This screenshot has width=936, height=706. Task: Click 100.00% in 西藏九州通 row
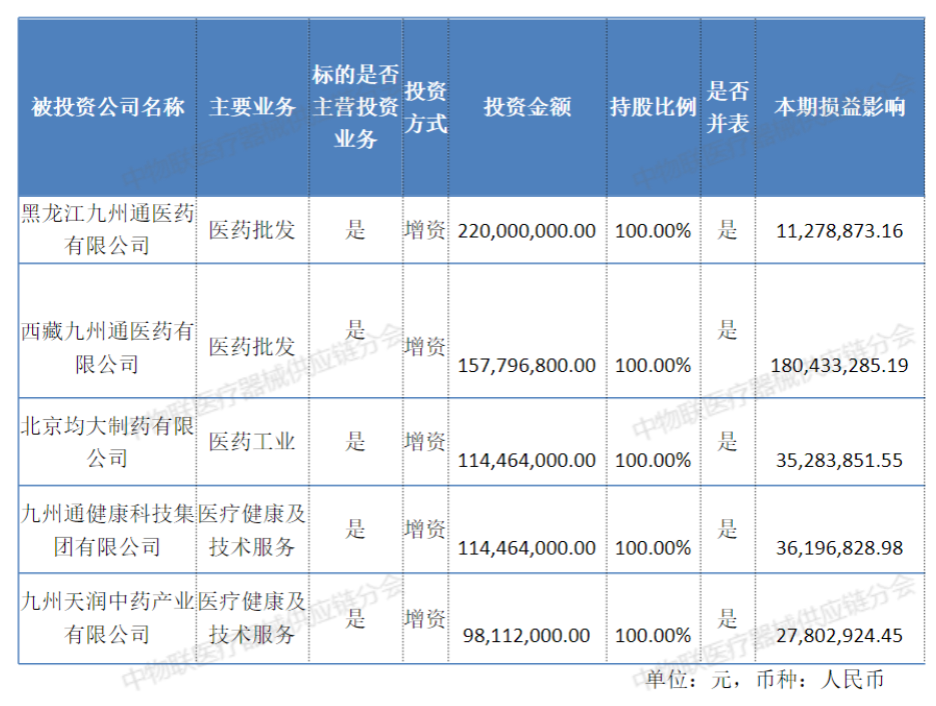653,365
